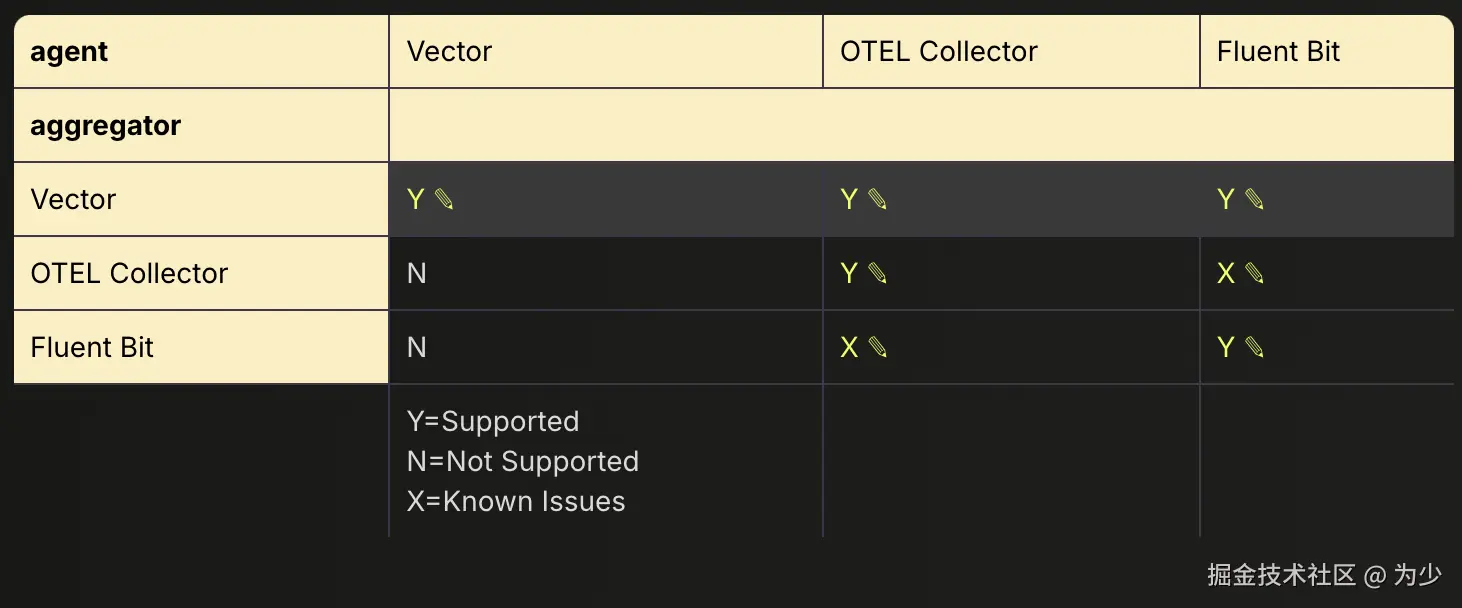This screenshot has height=608, width=1462.
Task: Click the pencil icon for Fluent Bit agent and aggregator
Action: [1255, 348]
